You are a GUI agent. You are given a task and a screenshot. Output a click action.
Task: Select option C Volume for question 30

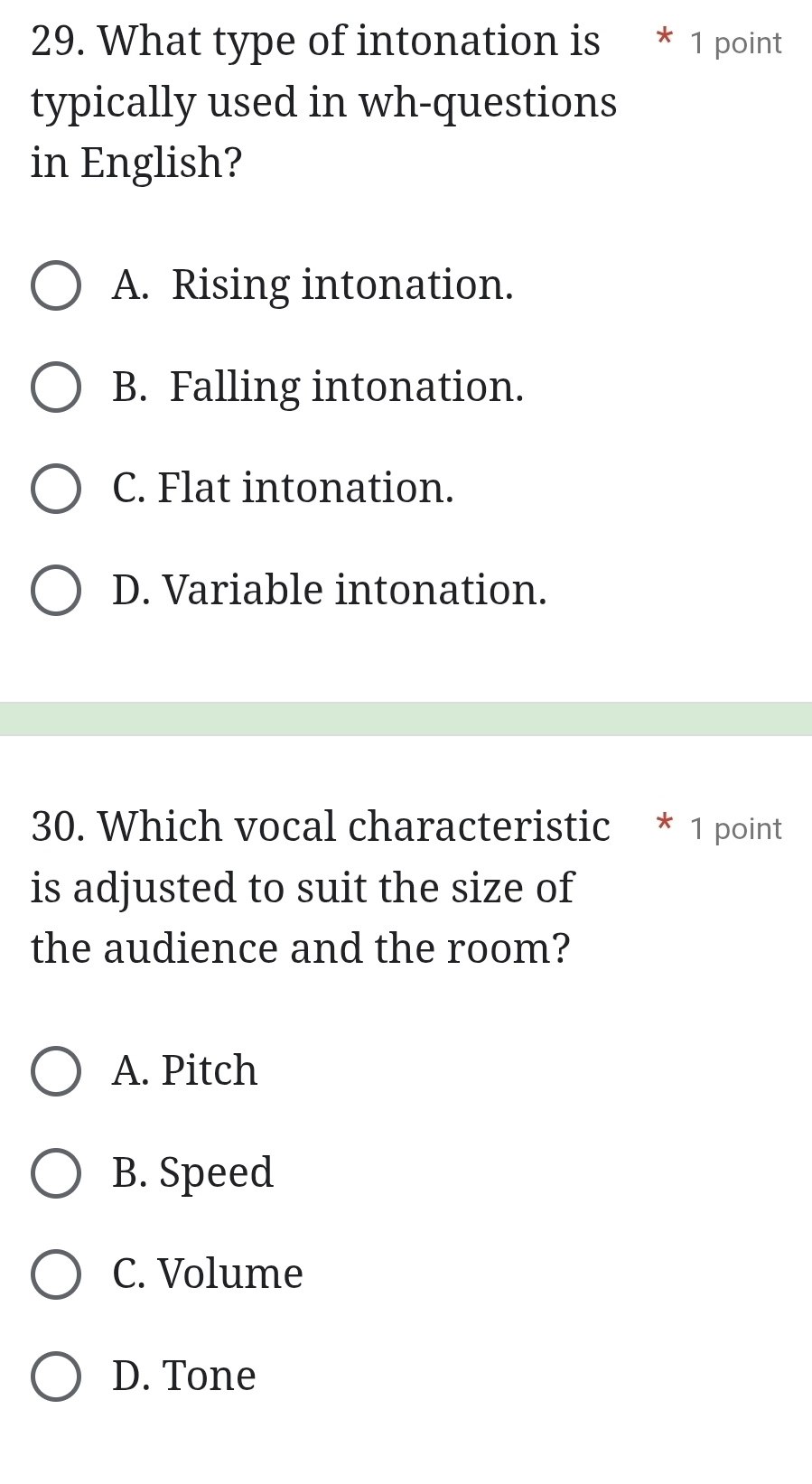click(56, 1274)
